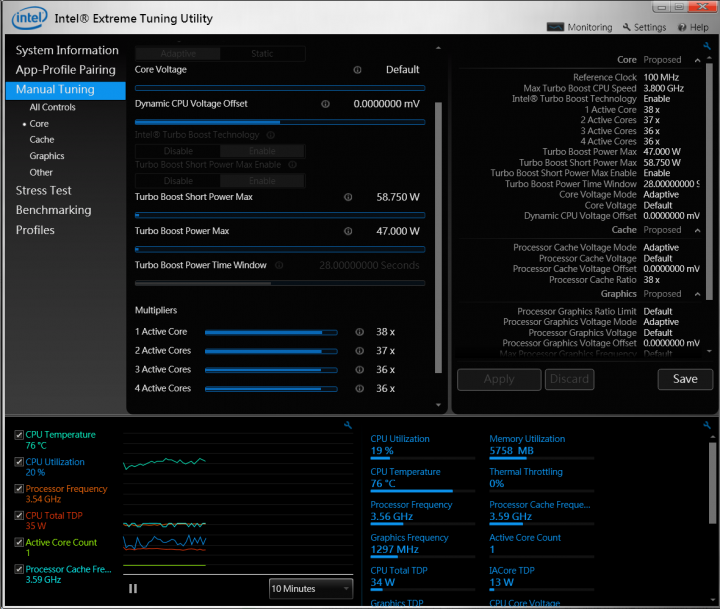The height and width of the screenshot is (609, 720).
Task: Click info icon for Turbo Boost Power Time Window
Action: [x=279, y=265]
